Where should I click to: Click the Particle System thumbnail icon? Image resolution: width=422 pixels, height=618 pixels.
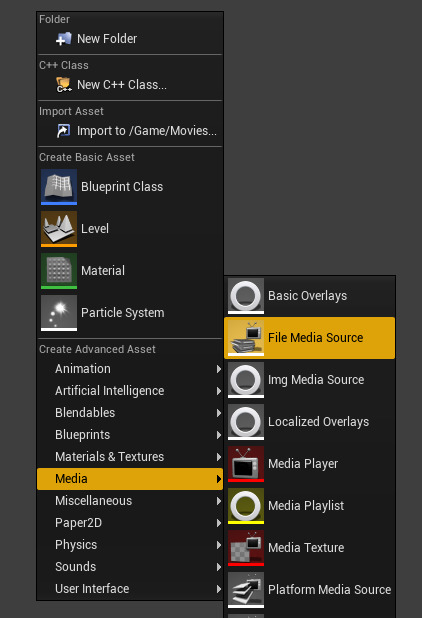coord(59,313)
